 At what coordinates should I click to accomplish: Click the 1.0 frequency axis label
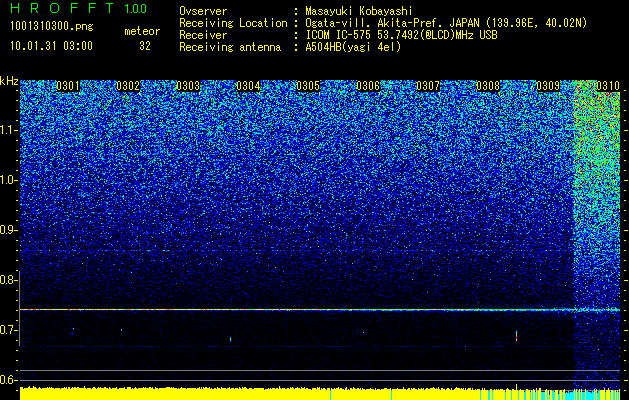click(9, 180)
